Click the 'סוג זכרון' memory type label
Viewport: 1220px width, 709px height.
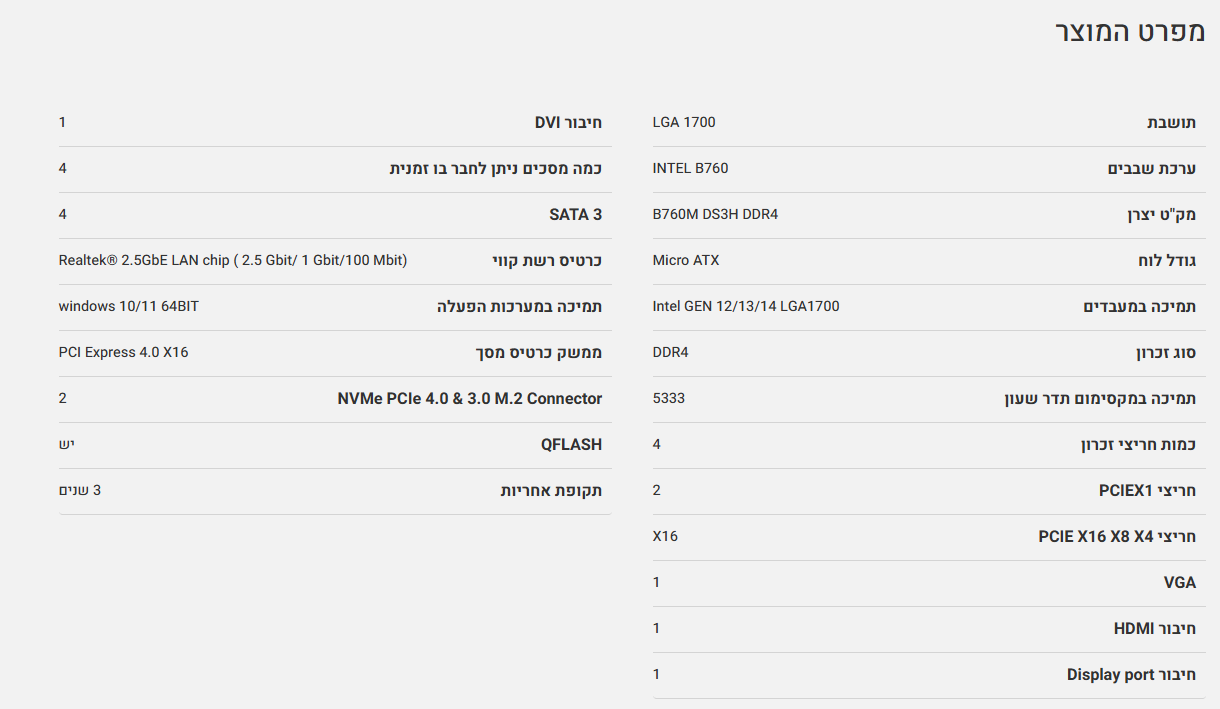(1165, 353)
